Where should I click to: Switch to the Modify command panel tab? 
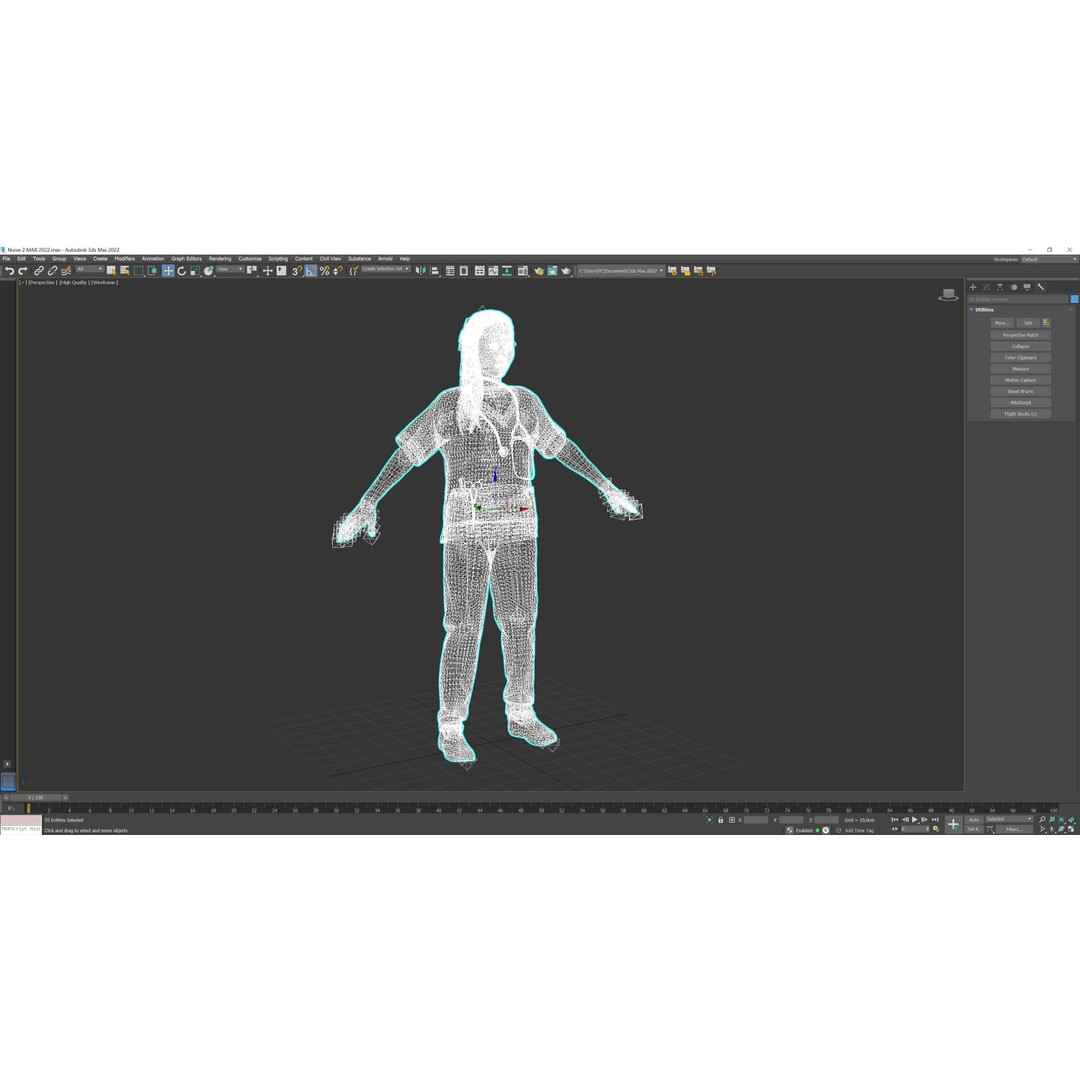point(986,287)
